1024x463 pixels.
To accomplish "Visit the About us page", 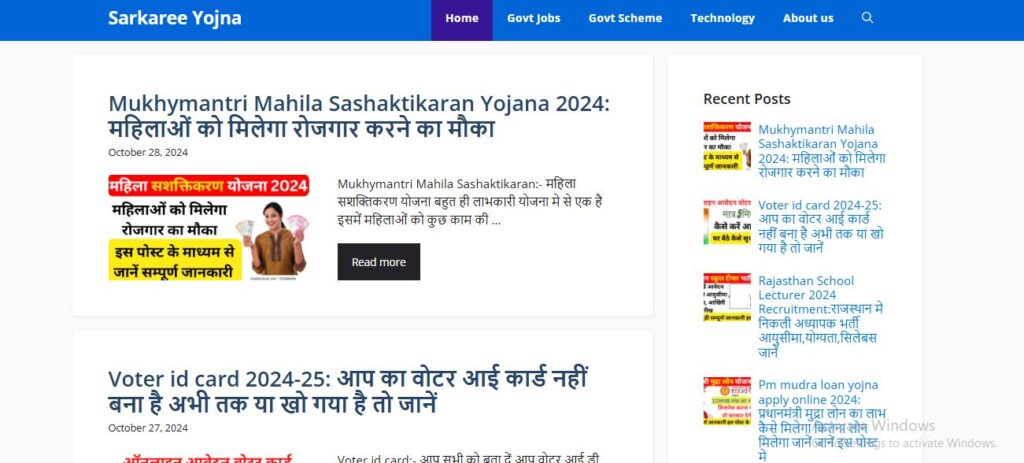I will [x=808, y=18].
